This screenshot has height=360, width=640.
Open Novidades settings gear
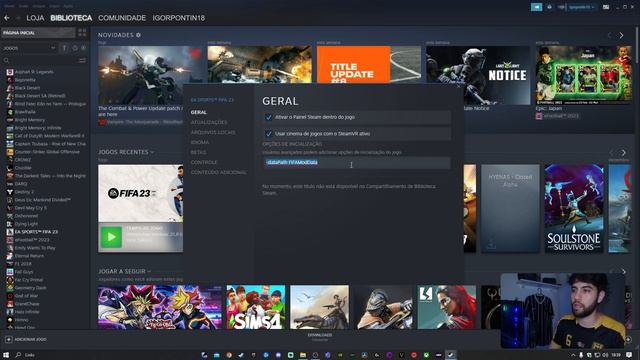tap(138, 35)
